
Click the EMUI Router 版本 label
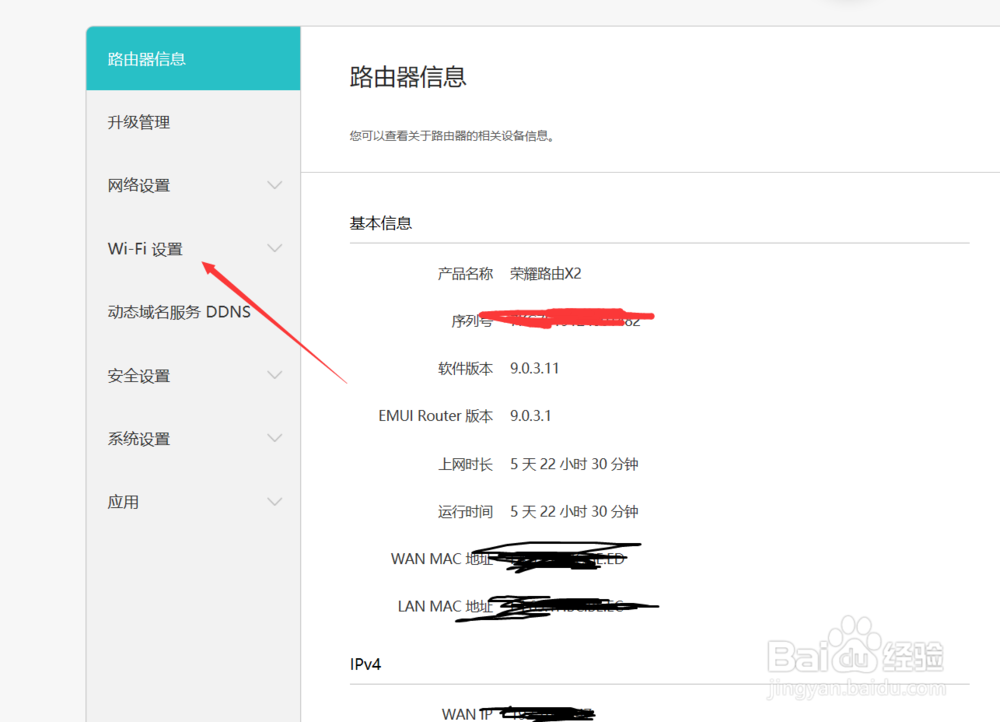point(436,416)
